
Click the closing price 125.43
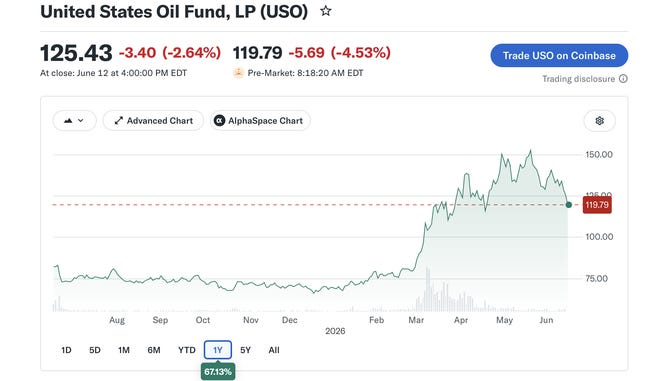76,53
